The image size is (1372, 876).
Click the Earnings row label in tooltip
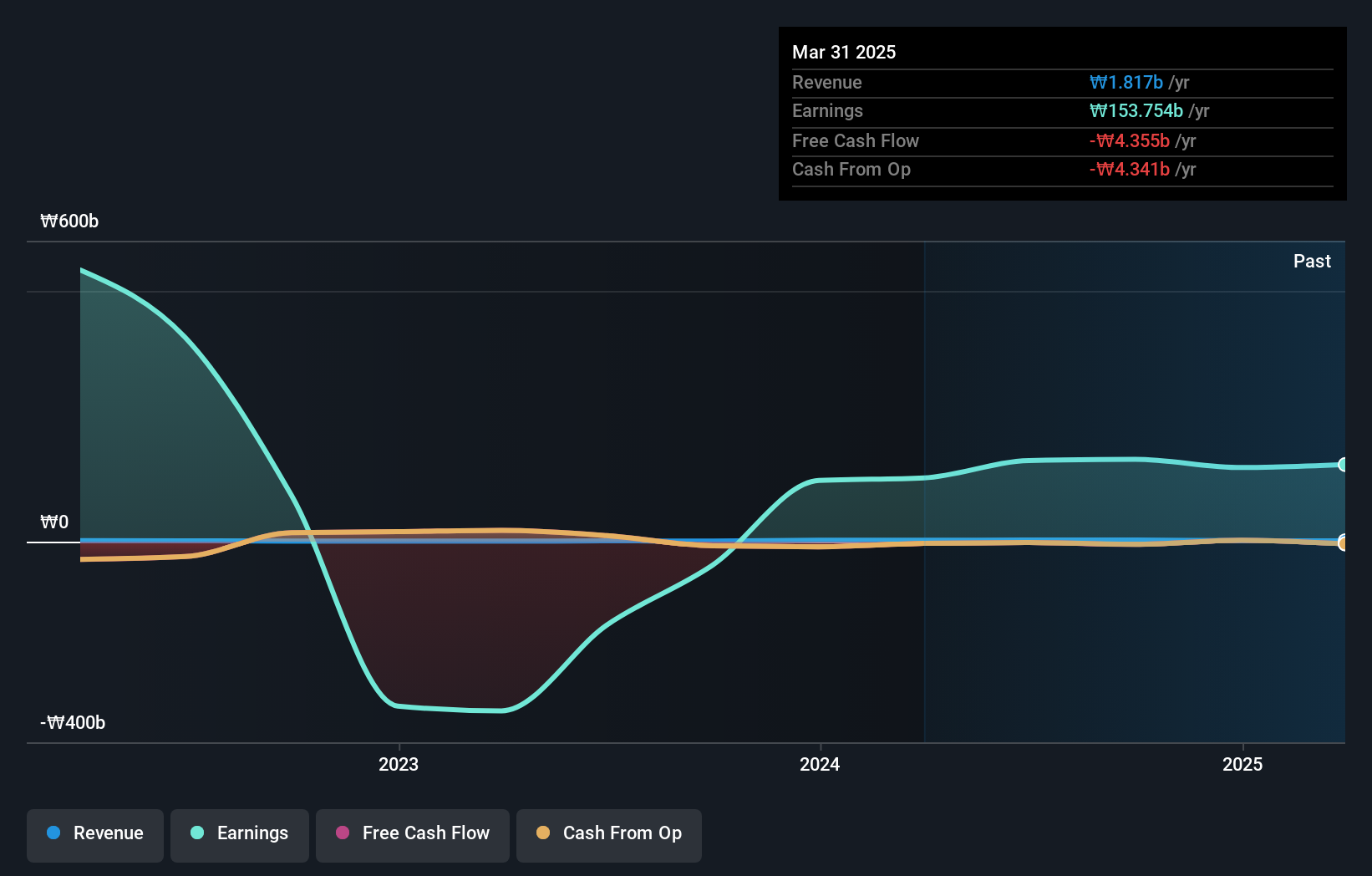pyautogui.click(x=827, y=110)
